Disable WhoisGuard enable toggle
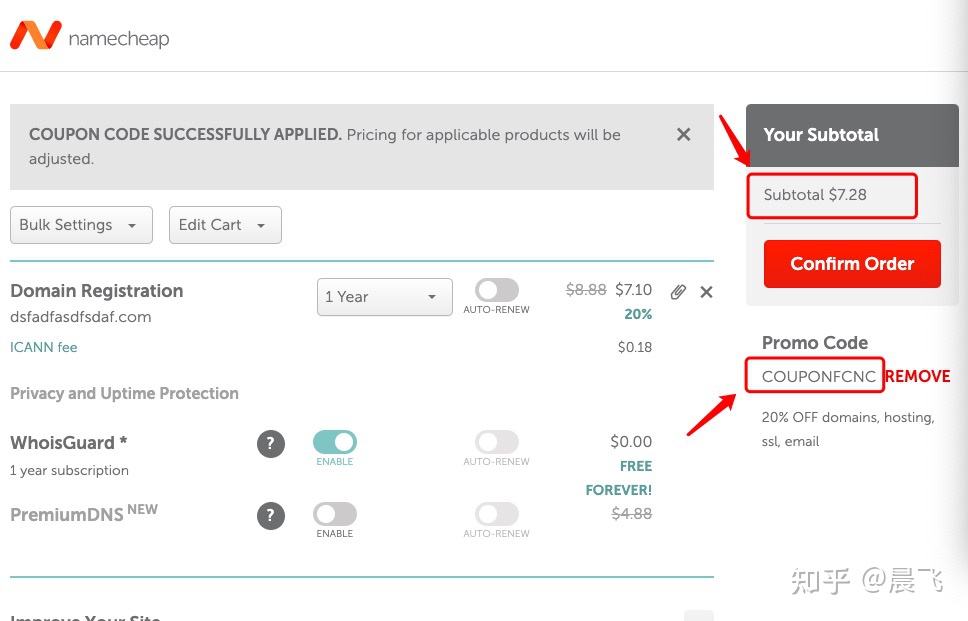The height and width of the screenshot is (621, 968). click(335, 442)
